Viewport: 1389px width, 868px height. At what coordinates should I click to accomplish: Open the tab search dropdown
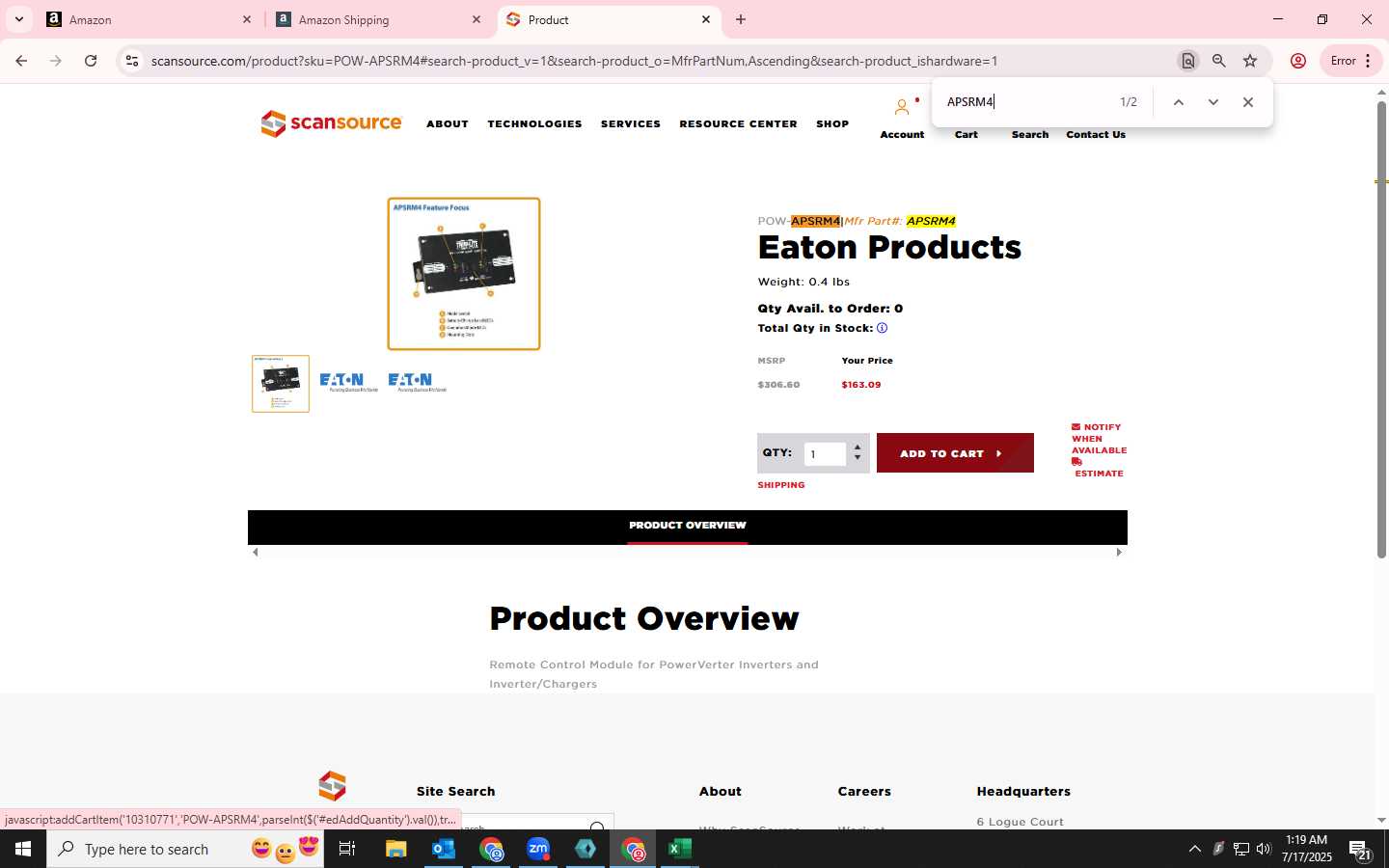18,19
